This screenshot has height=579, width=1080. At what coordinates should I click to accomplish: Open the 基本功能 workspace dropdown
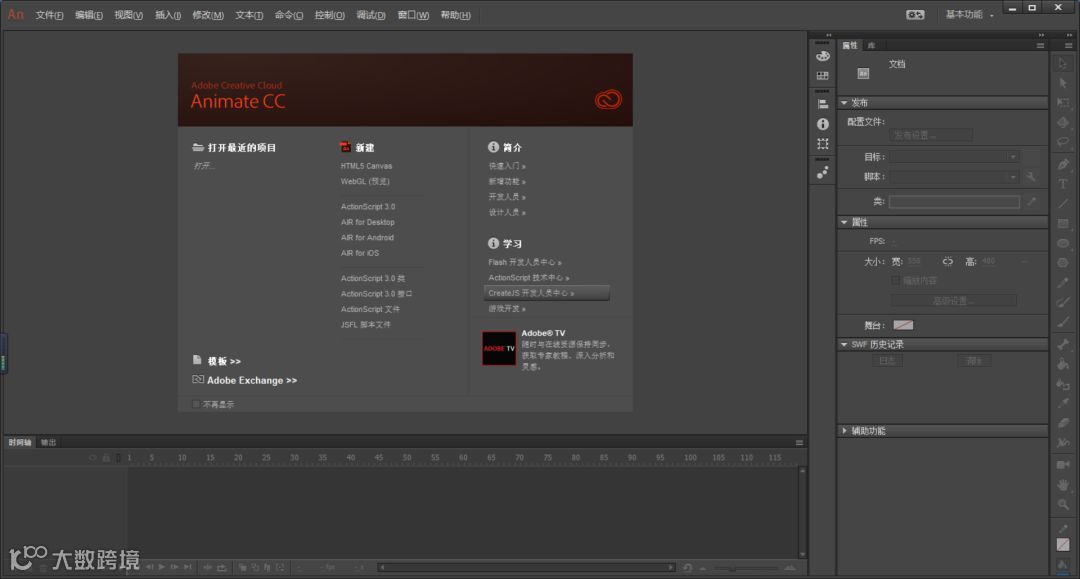point(969,14)
